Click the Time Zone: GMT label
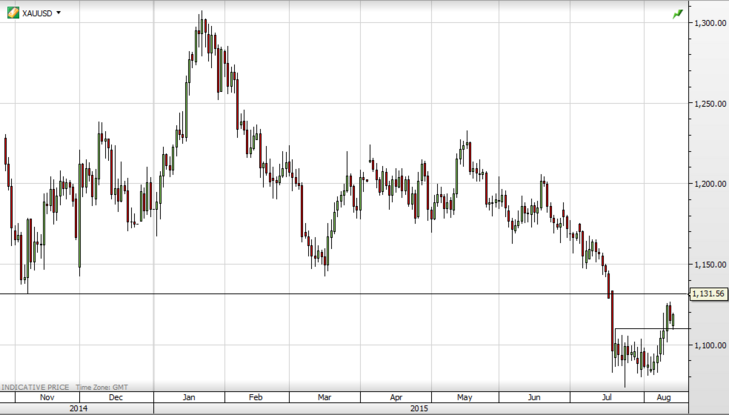The width and height of the screenshot is (729, 415). (104, 386)
